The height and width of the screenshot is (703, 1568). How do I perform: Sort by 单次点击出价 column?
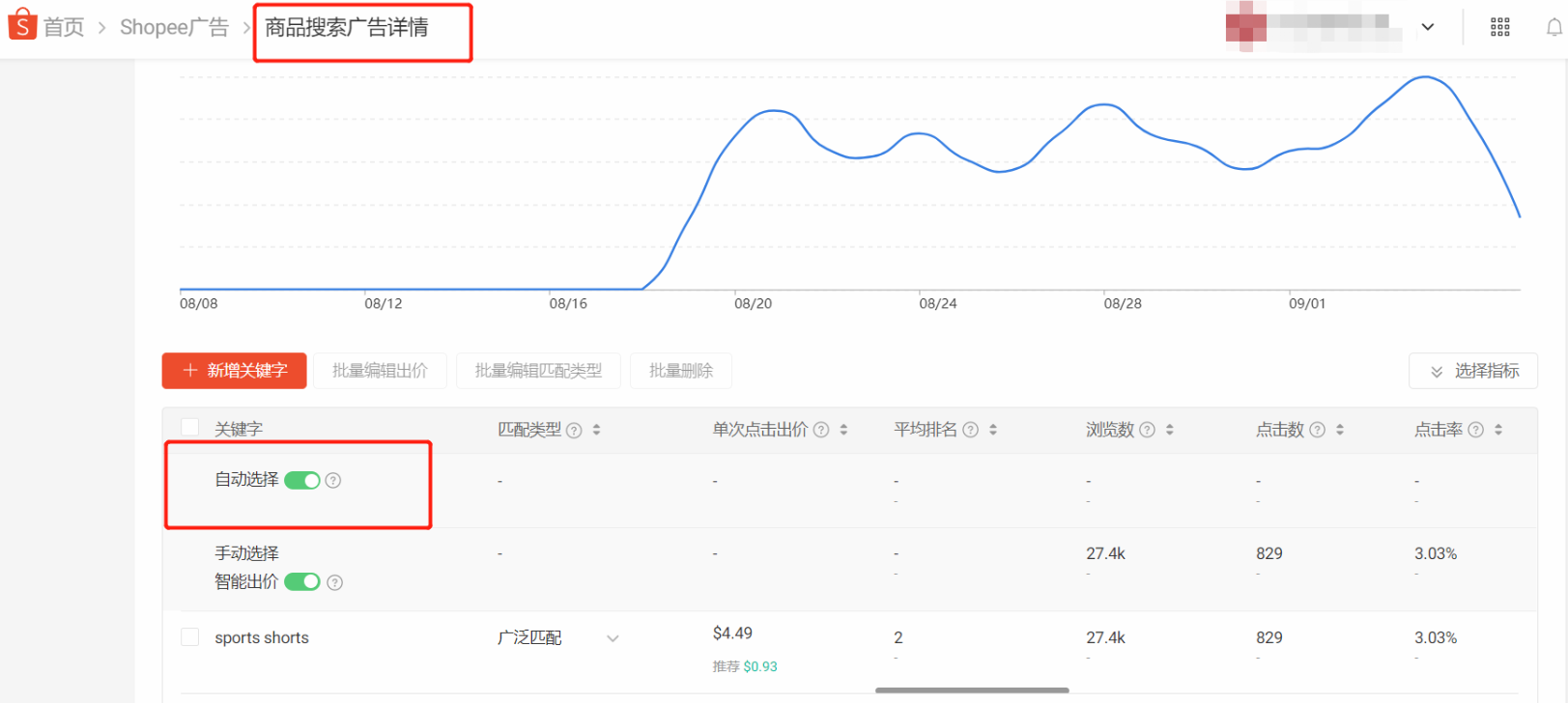pyautogui.click(x=843, y=430)
